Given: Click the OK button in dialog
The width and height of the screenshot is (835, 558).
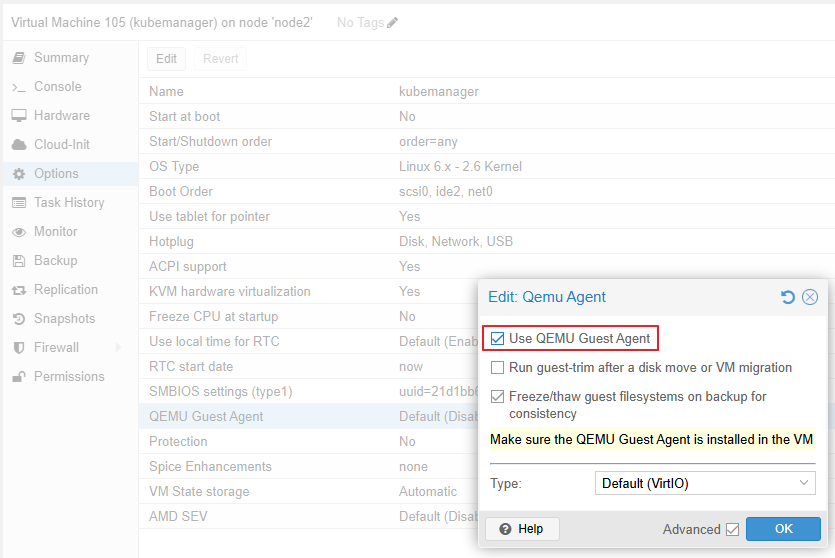Looking at the screenshot, I should tap(783, 529).
